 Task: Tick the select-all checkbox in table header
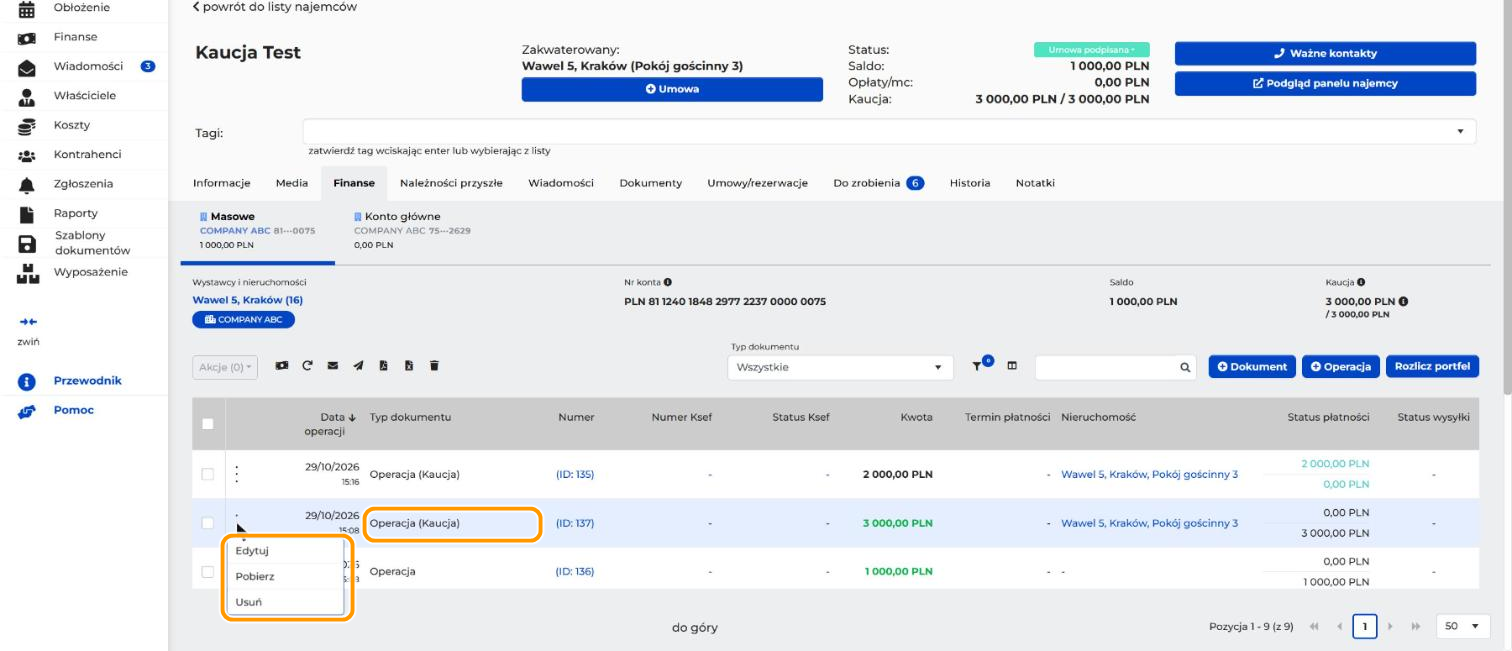pos(208,423)
